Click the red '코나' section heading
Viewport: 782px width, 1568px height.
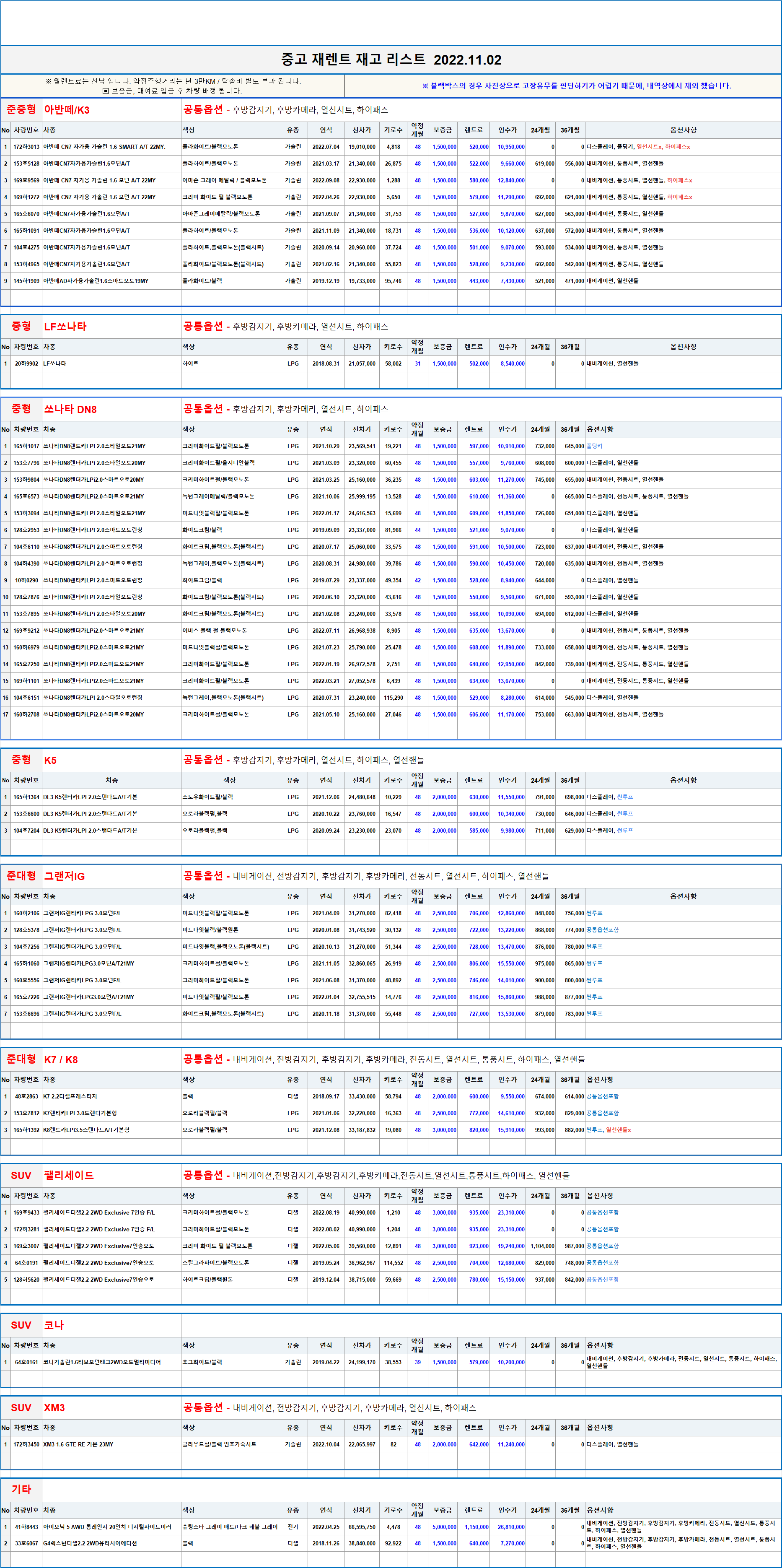[54, 1326]
